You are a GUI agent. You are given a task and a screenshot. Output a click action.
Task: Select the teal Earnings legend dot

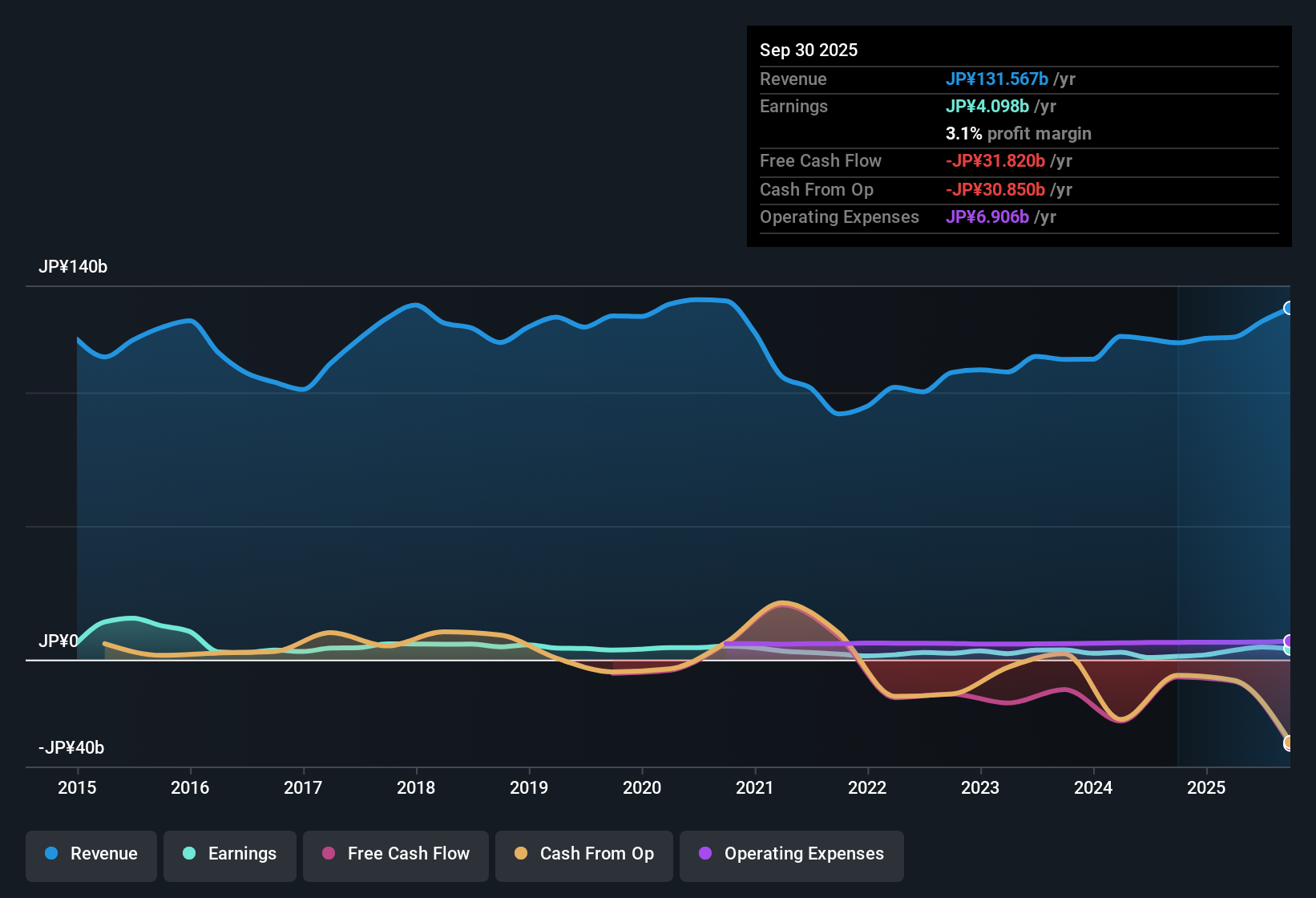point(190,854)
